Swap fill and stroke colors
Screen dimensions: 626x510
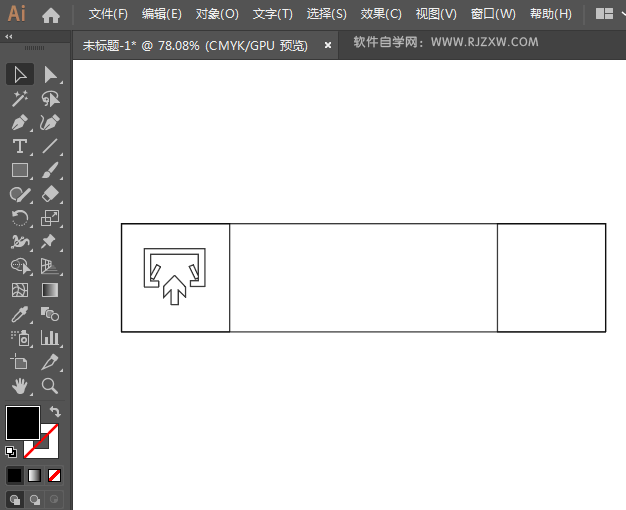55,411
